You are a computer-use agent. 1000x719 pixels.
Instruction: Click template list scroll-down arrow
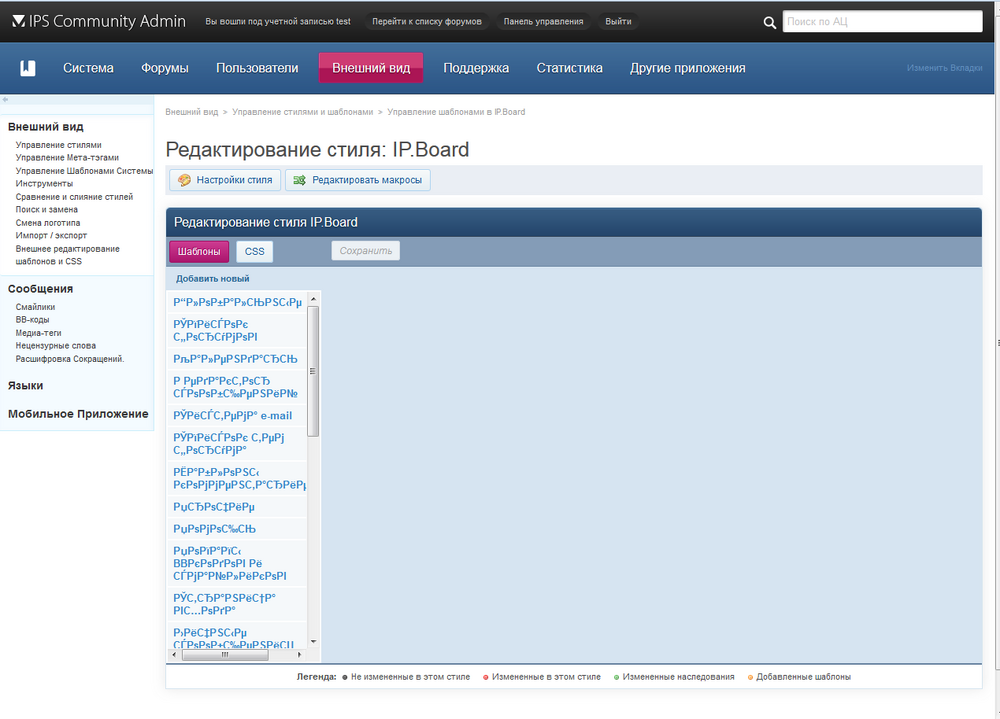(313, 641)
